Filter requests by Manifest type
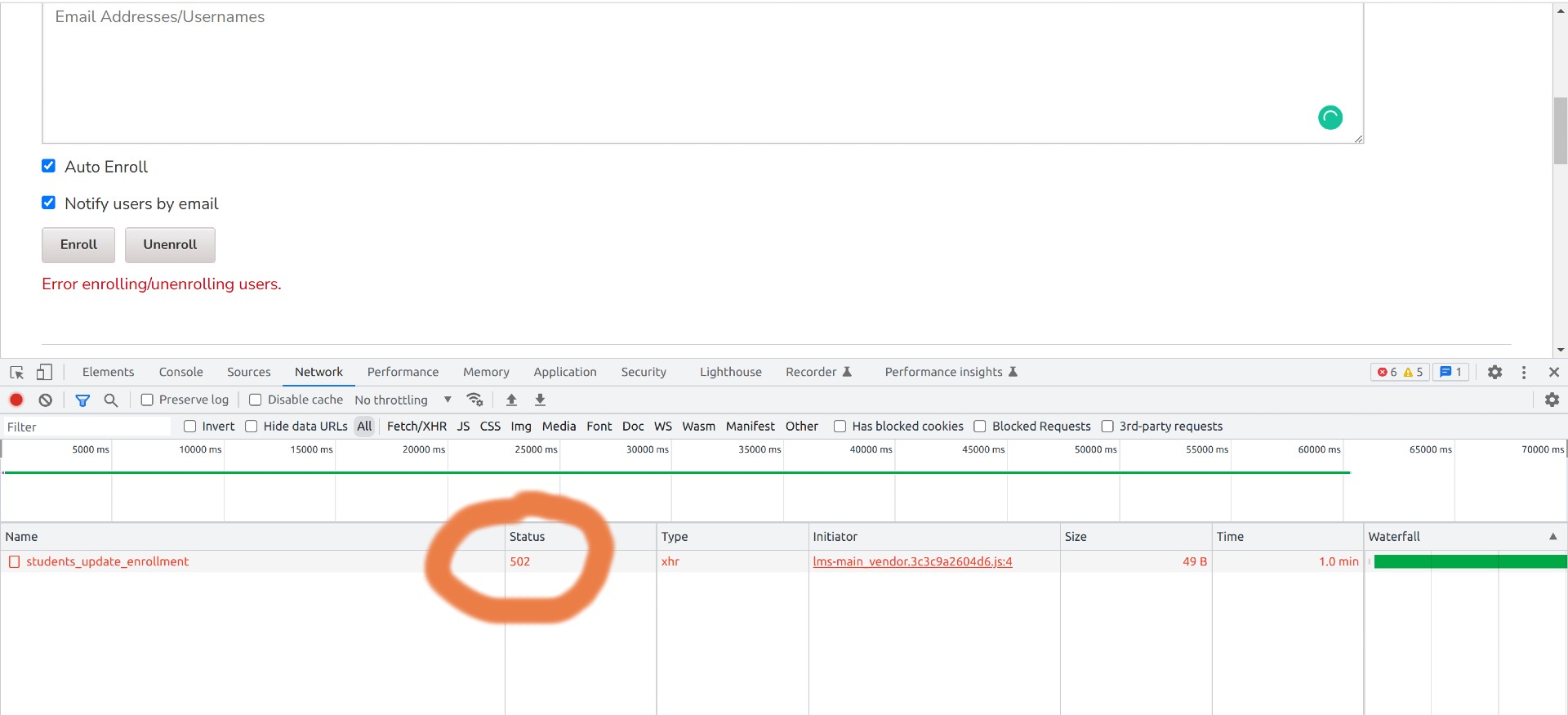The height and width of the screenshot is (715, 1568). click(750, 426)
